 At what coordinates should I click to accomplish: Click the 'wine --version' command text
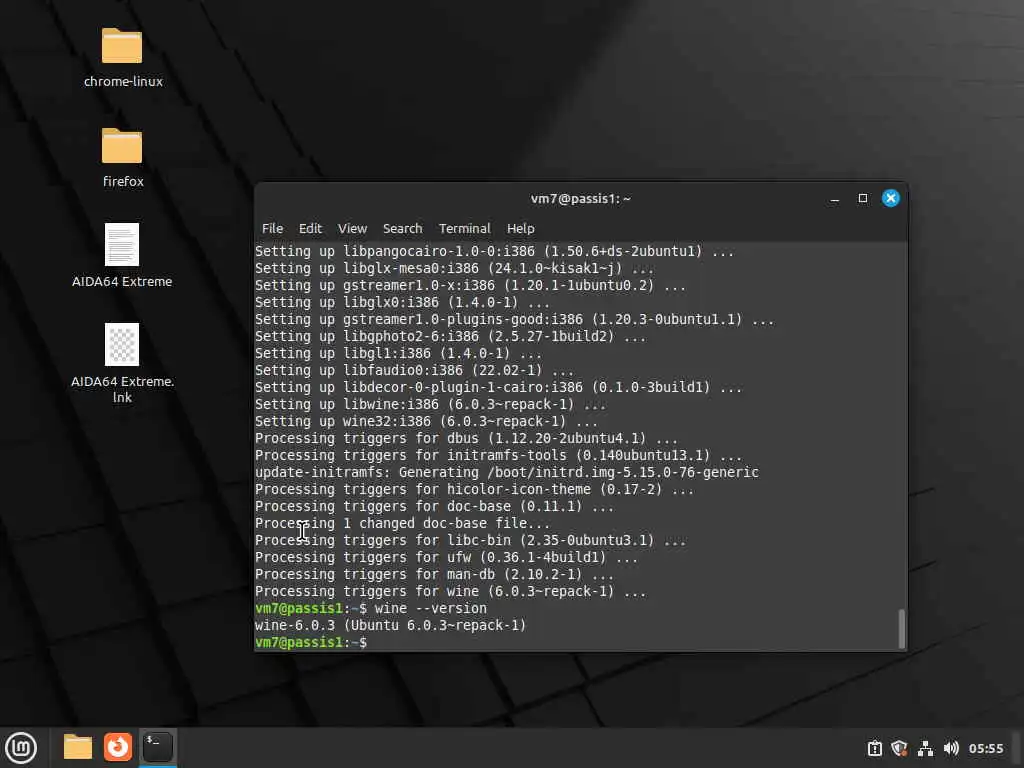point(430,608)
